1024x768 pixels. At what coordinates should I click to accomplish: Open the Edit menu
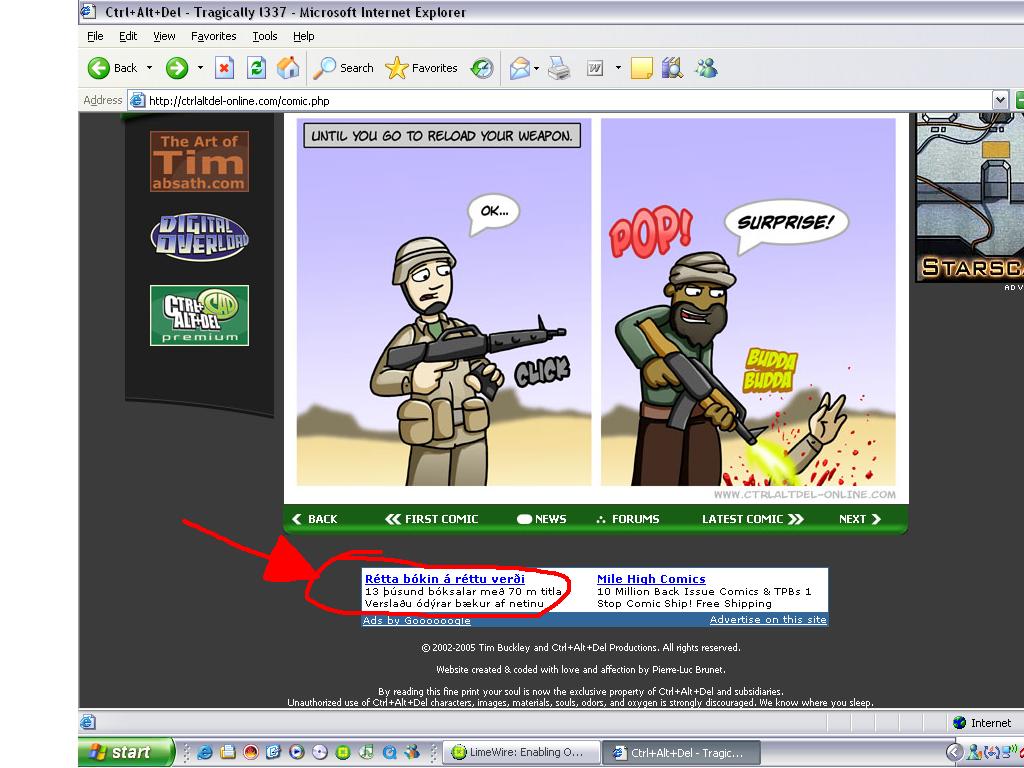[x=128, y=37]
